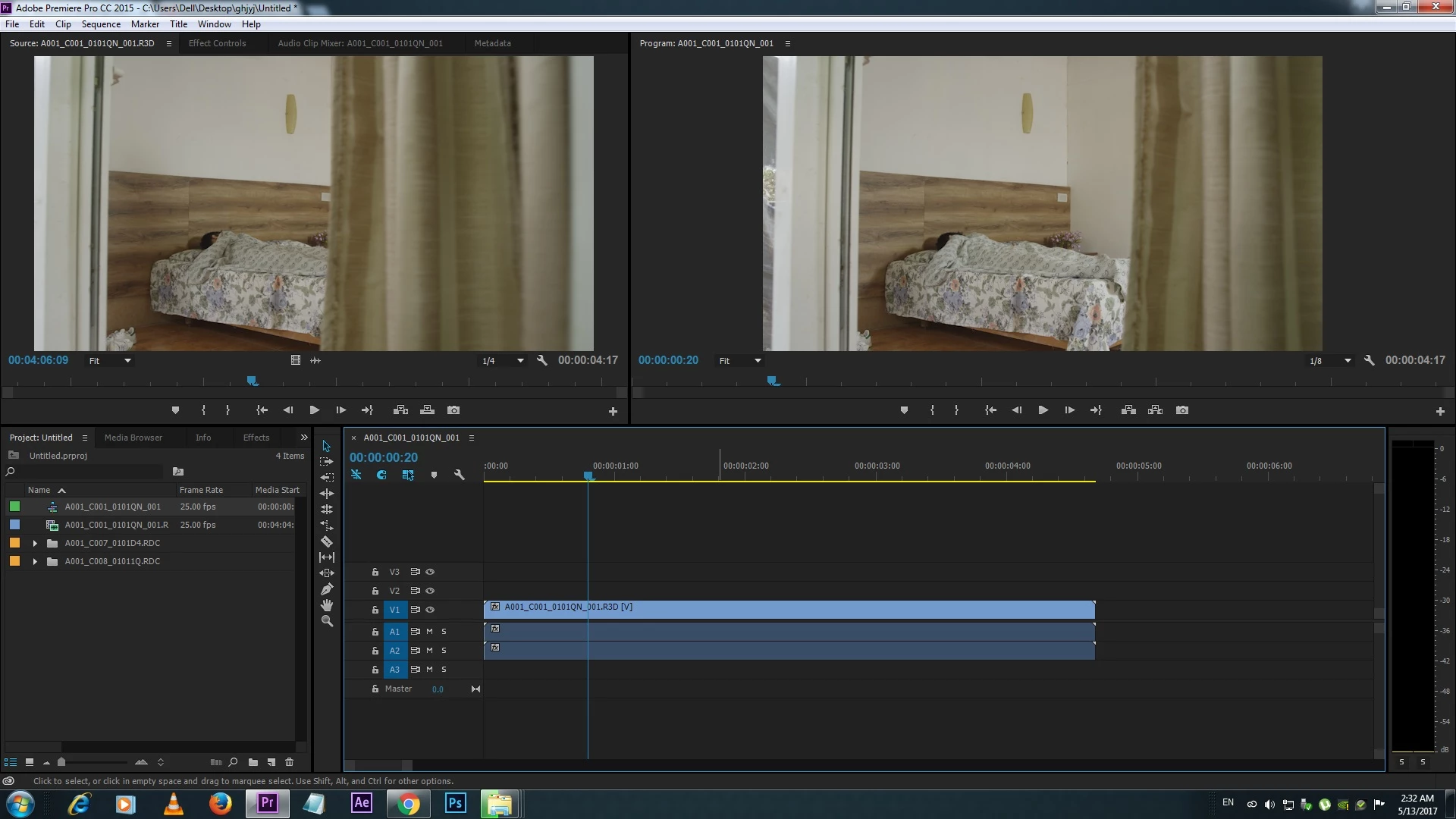Click the Snap magnet icon in timeline
Image resolution: width=1456 pixels, height=819 pixels.
381,475
